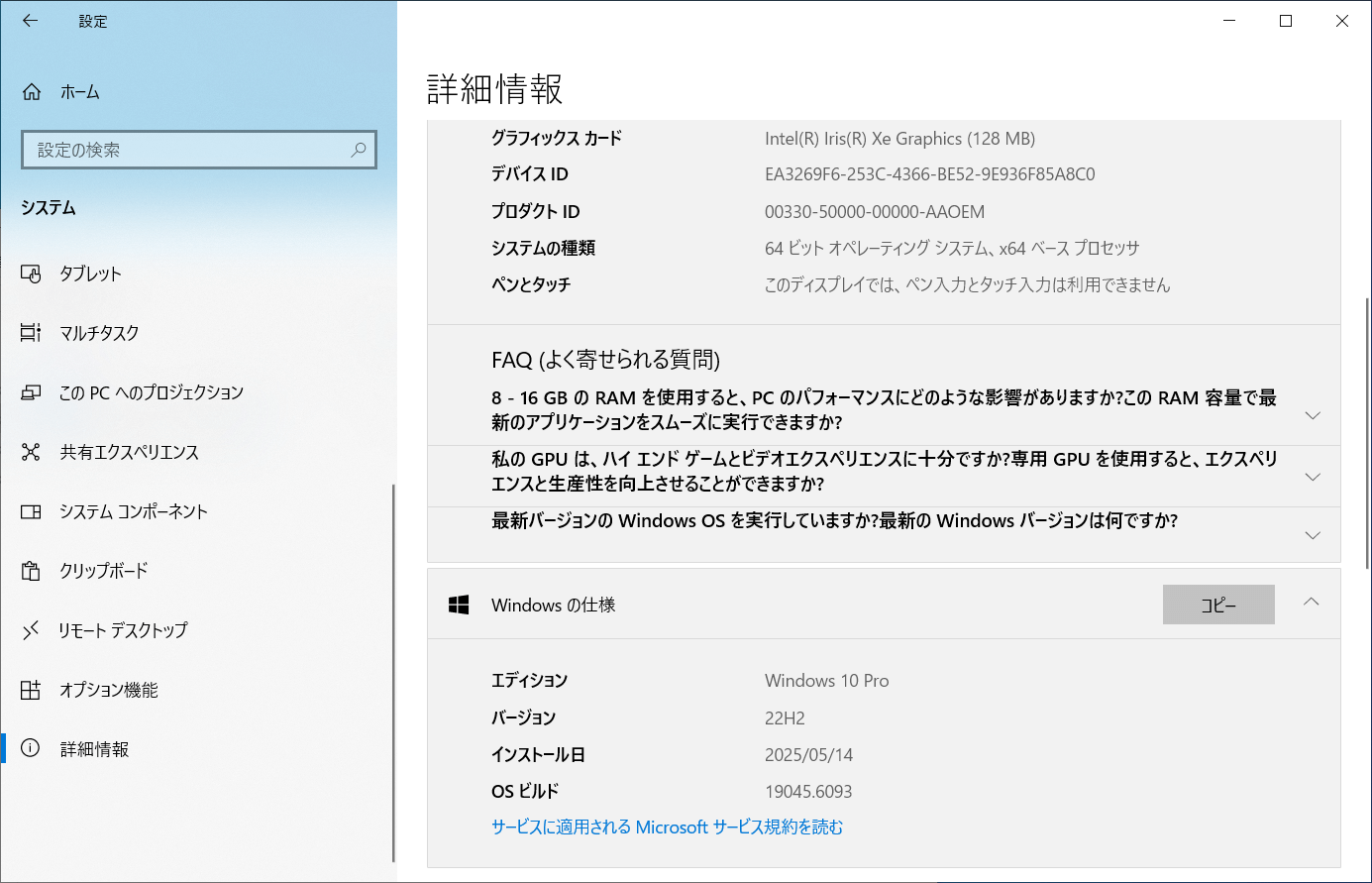Open the ホーム home icon
1372x883 pixels.
32,92
